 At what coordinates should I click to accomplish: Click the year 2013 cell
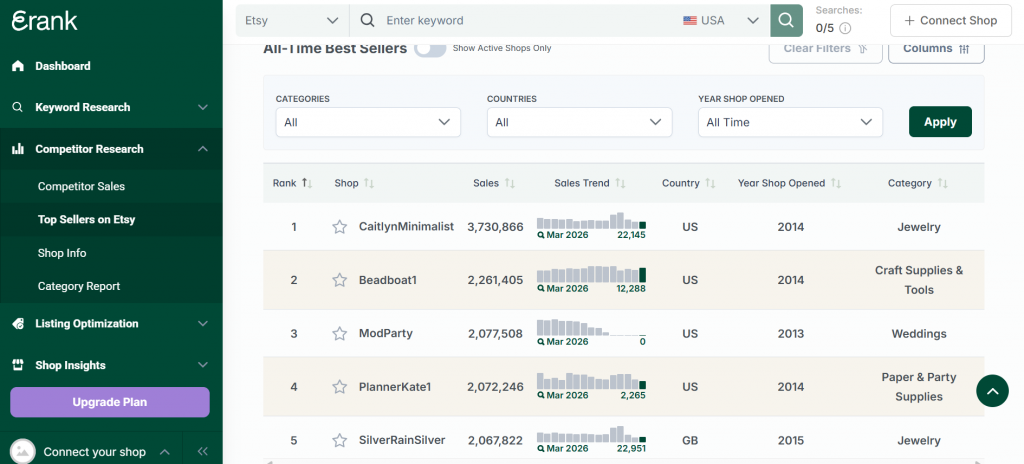click(790, 334)
